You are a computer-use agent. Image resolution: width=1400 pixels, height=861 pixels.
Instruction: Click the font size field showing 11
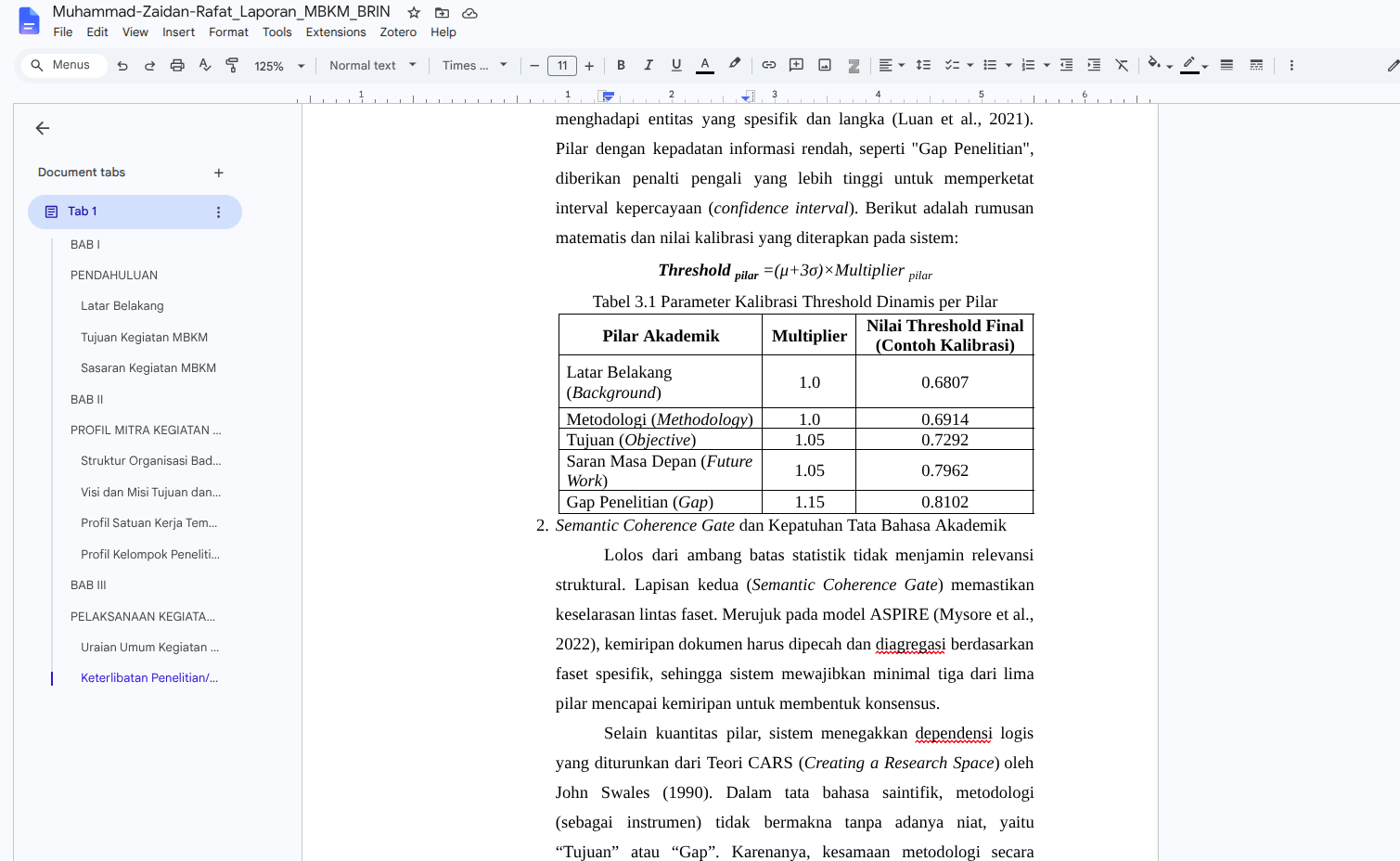pos(562,66)
